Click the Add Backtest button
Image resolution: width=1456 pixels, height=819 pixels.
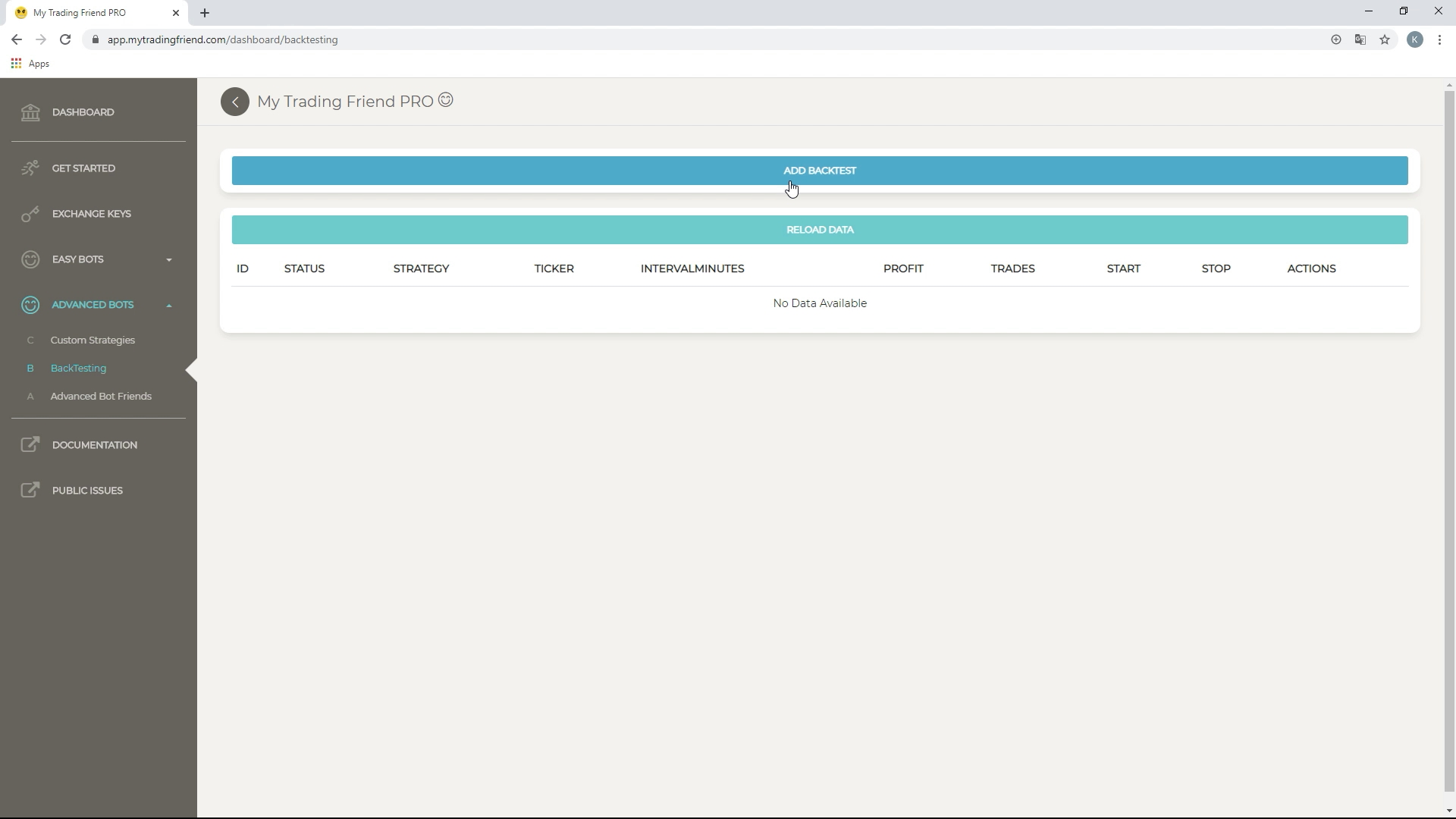click(820, 171)
